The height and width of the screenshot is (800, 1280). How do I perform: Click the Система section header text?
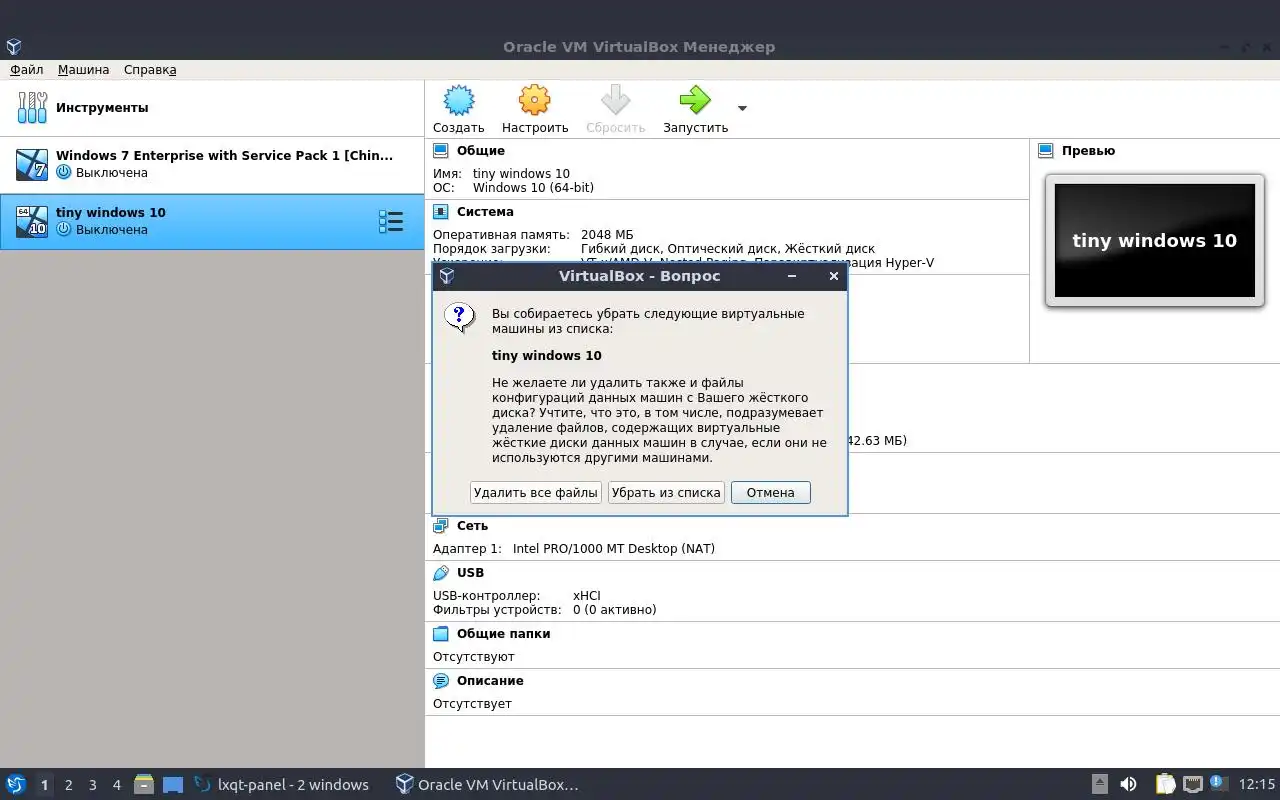tap(485, 212)
